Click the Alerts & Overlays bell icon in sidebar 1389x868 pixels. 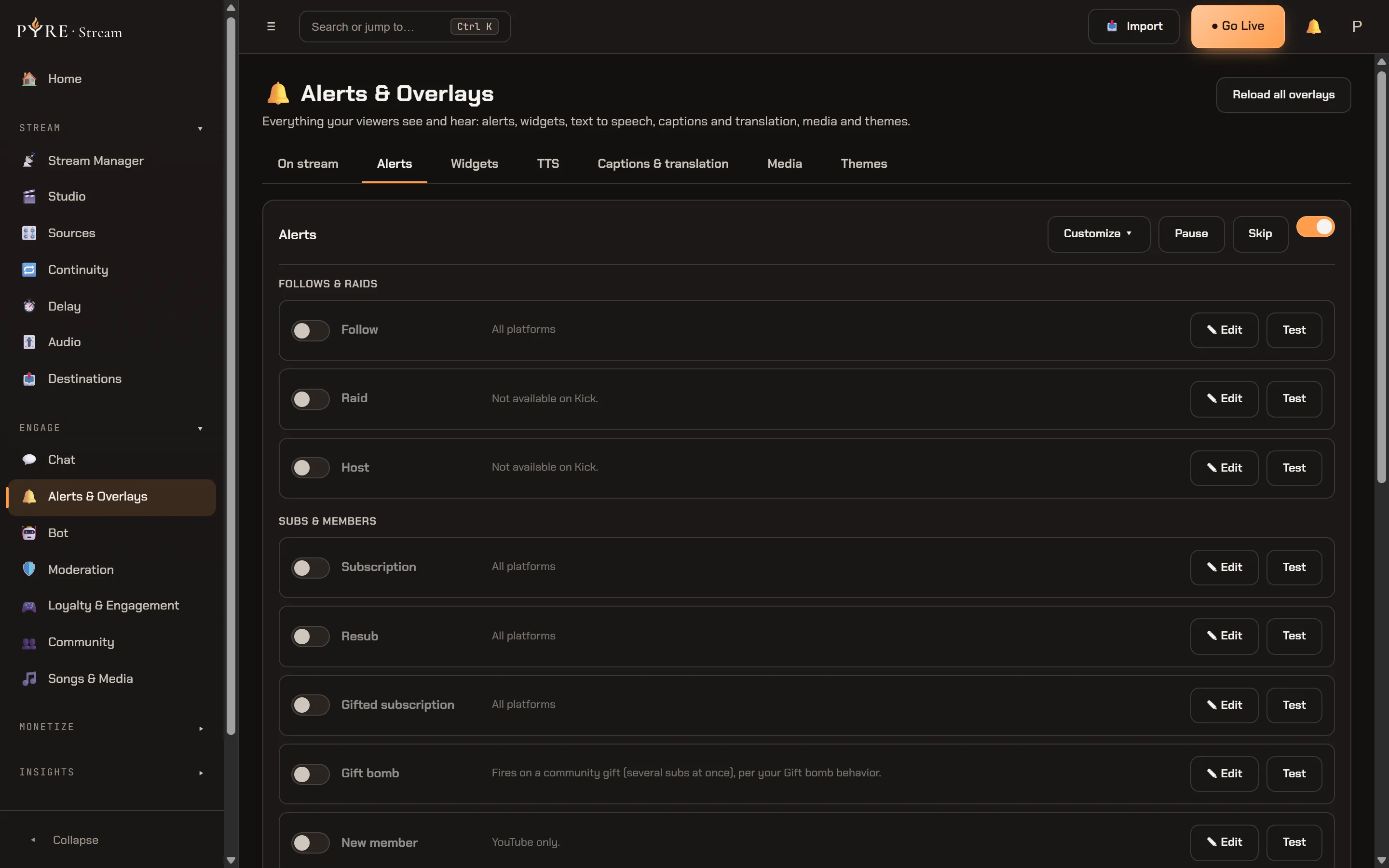(29, 497)
